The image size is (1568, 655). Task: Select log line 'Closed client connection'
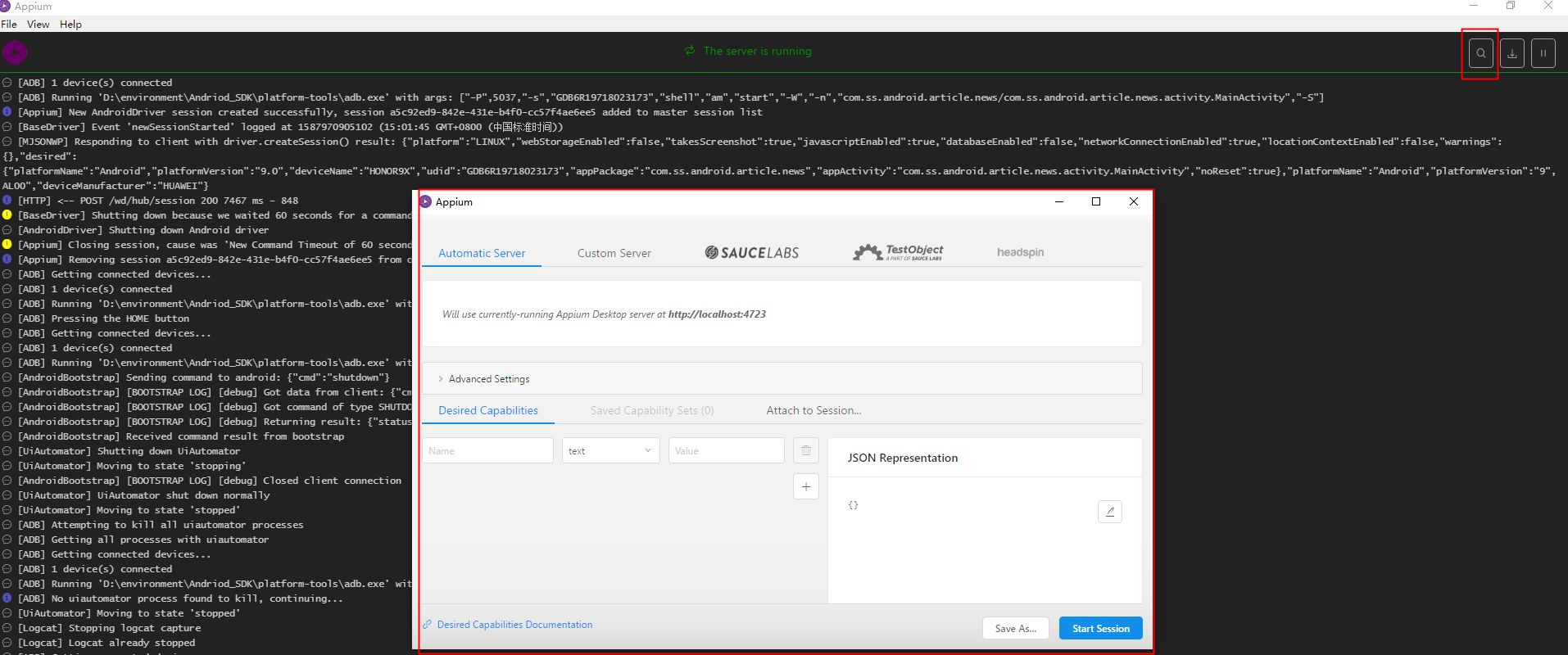(x=210, y=481)
